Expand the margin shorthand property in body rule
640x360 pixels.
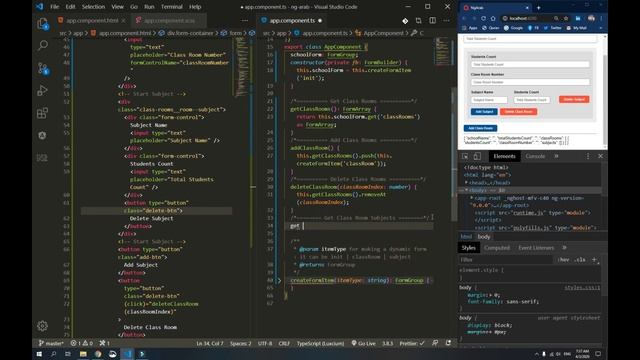[x=490, y=295]
